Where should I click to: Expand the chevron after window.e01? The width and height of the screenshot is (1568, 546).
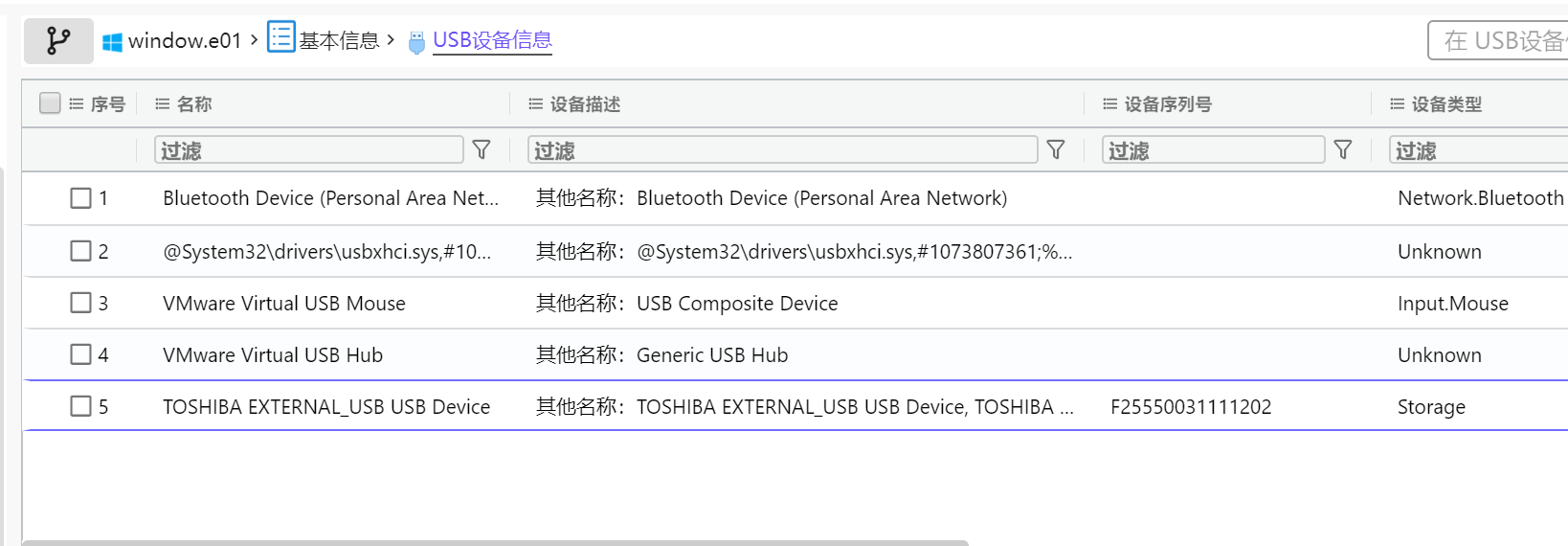coord(254,40)
